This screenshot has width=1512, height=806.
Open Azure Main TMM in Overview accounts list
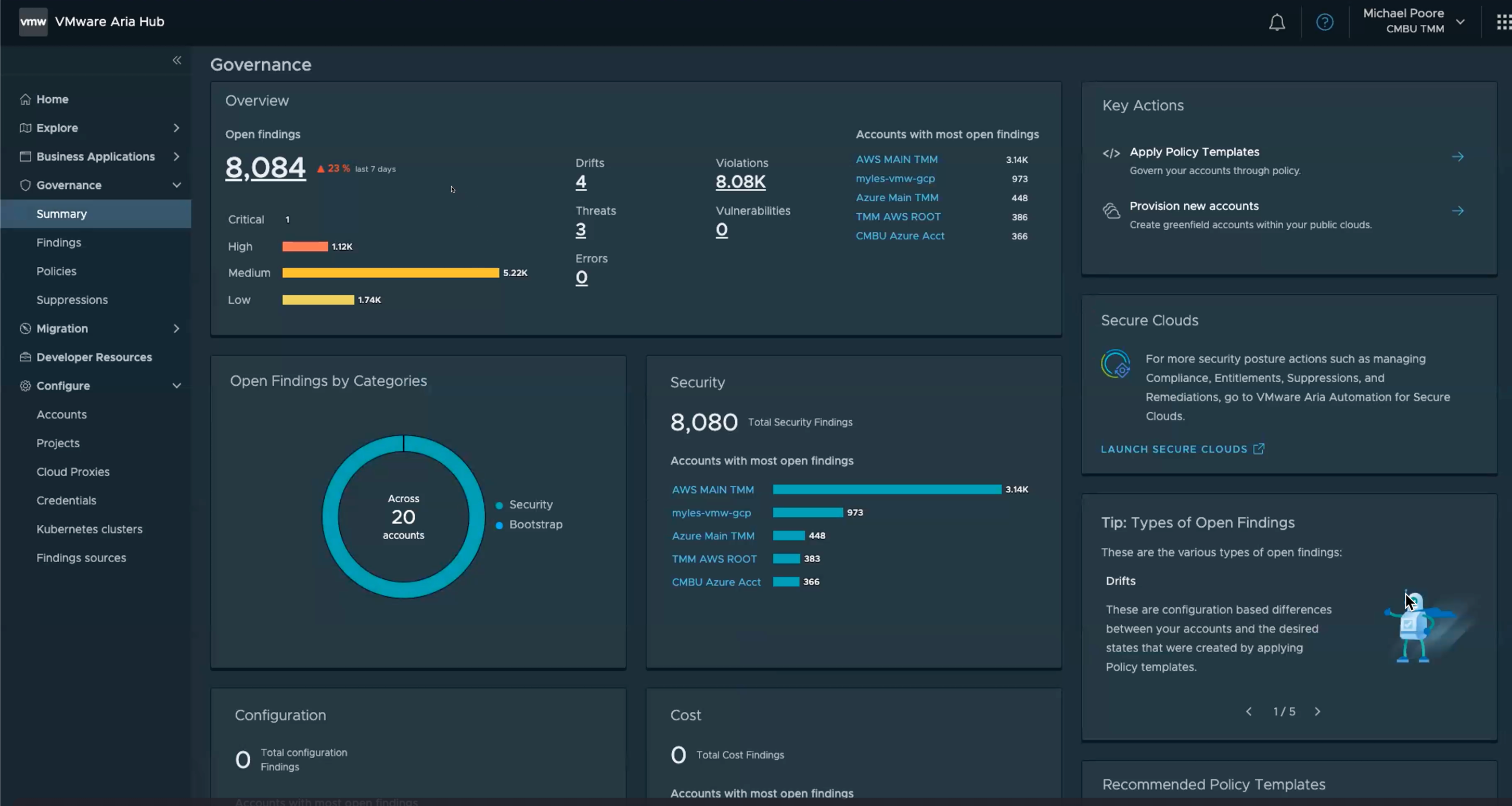[897, 198]
